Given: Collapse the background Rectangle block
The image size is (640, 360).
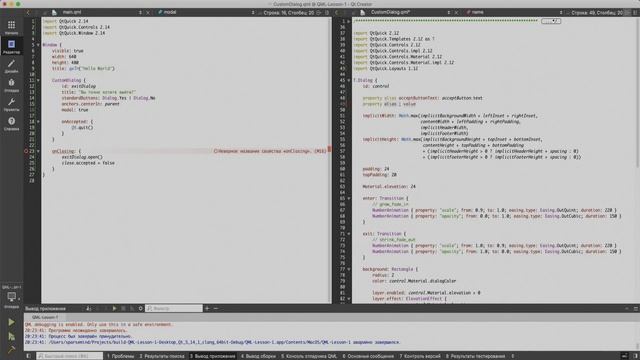Looking at the screenshot, I should point(349,269).
